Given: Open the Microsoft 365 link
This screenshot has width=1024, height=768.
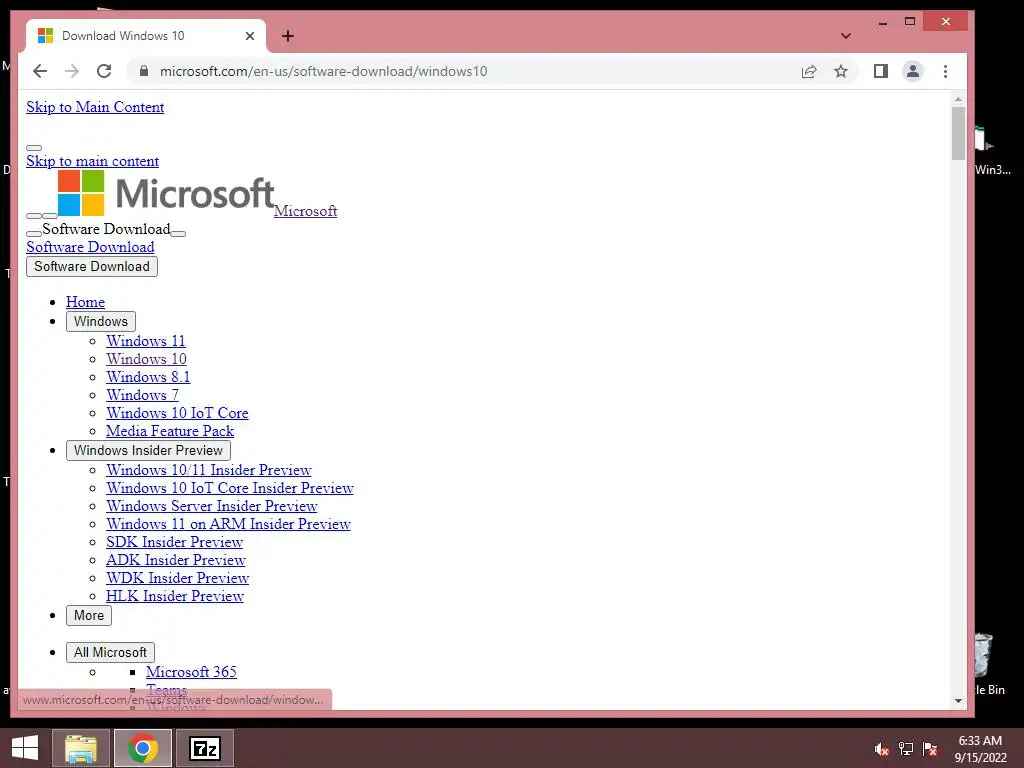Looking at the screenshot, I should point(191,672).
